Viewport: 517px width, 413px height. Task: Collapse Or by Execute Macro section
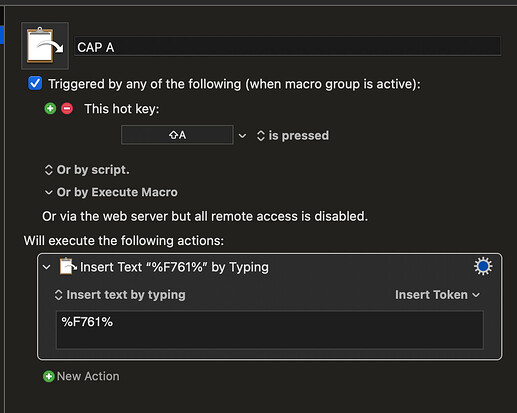111,192
